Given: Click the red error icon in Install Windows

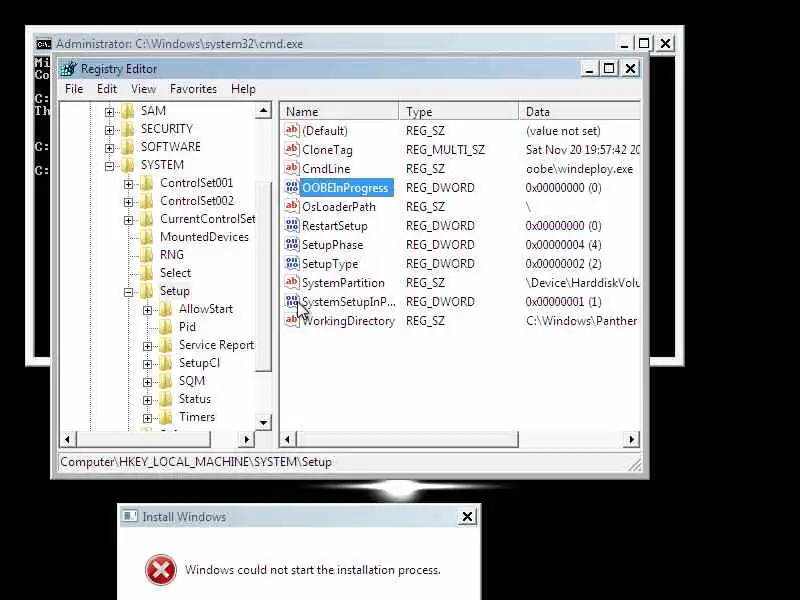Looking at the screenshot, I should tap(161, 570).
